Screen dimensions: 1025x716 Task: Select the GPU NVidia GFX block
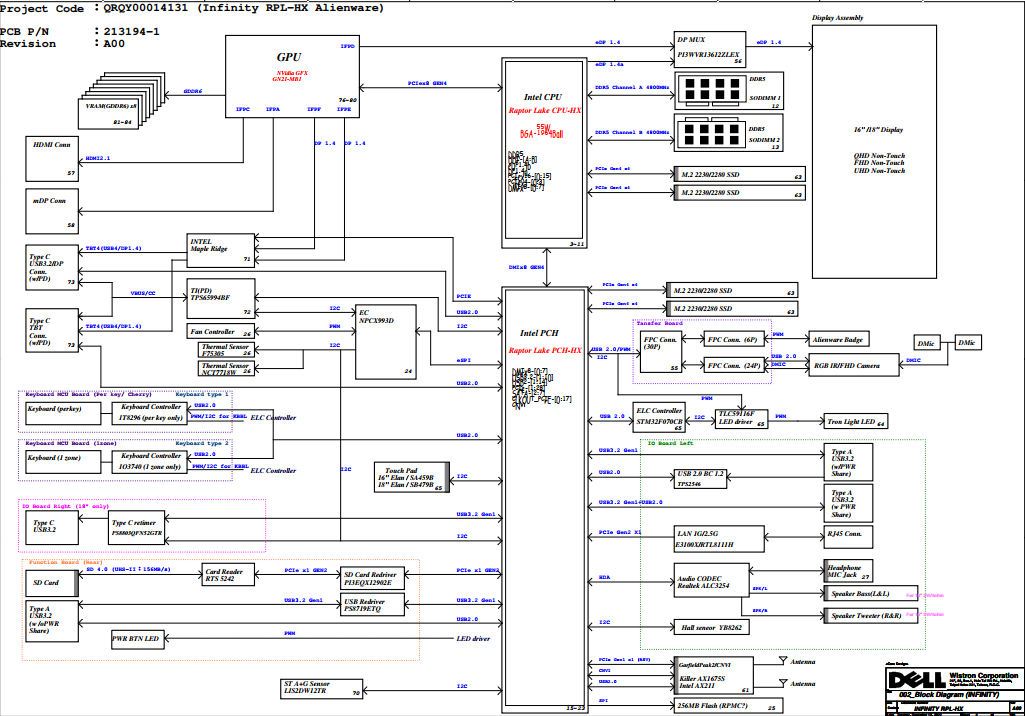[290, 70]
